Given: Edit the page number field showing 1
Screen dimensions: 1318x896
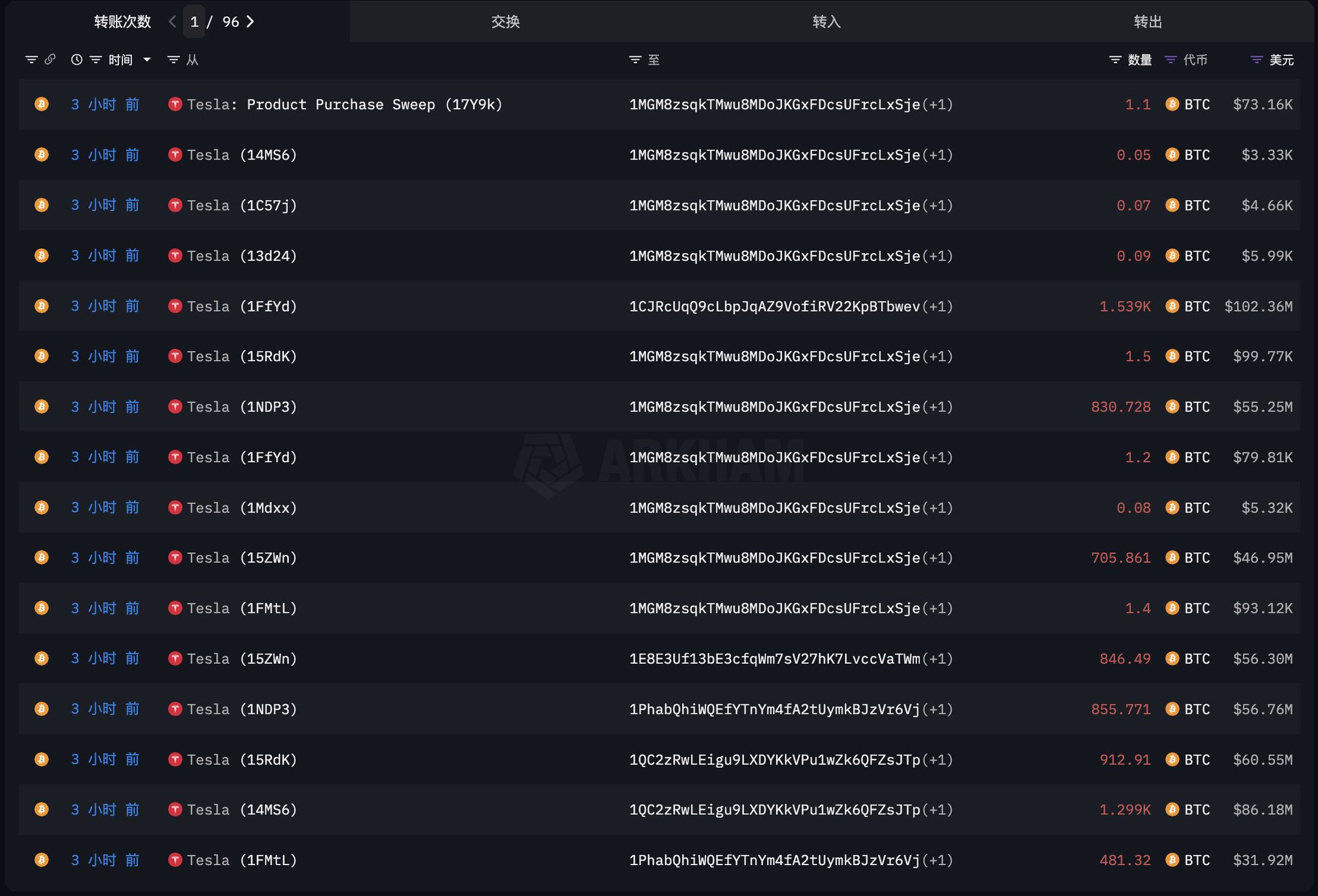Looking at the screenshot, I should 194,22.
